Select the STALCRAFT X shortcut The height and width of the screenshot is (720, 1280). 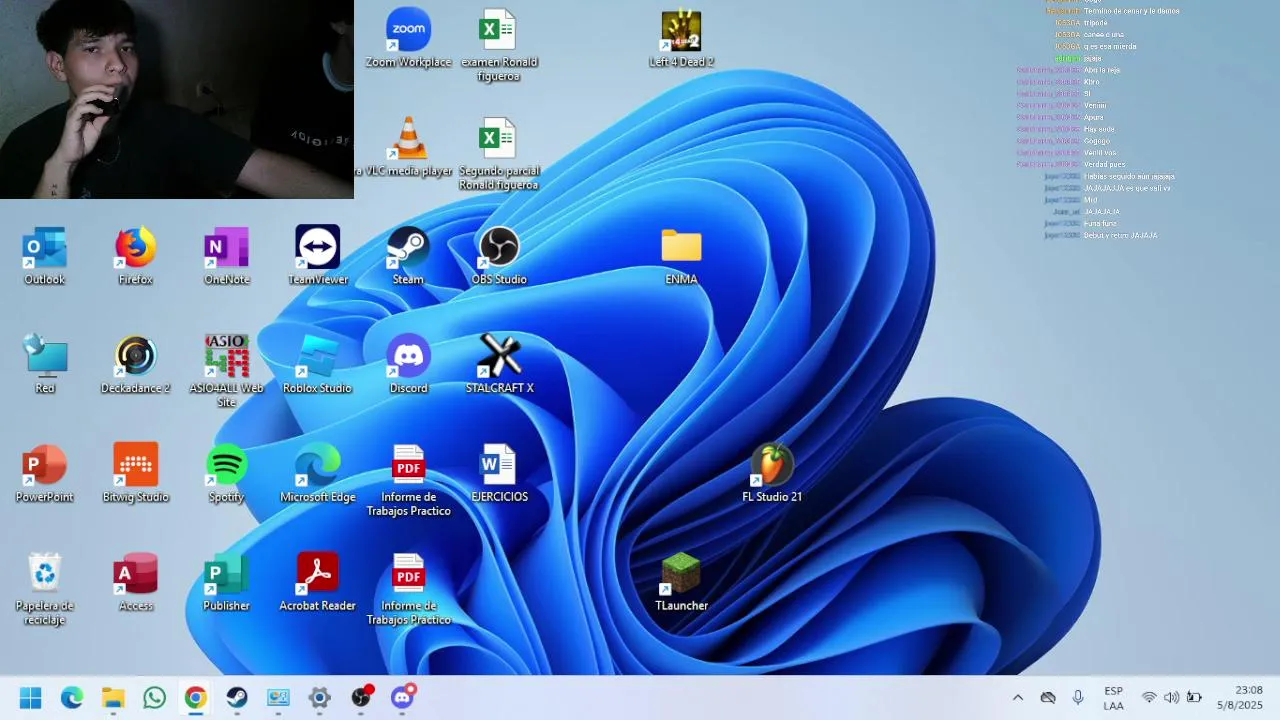[499, 364]
